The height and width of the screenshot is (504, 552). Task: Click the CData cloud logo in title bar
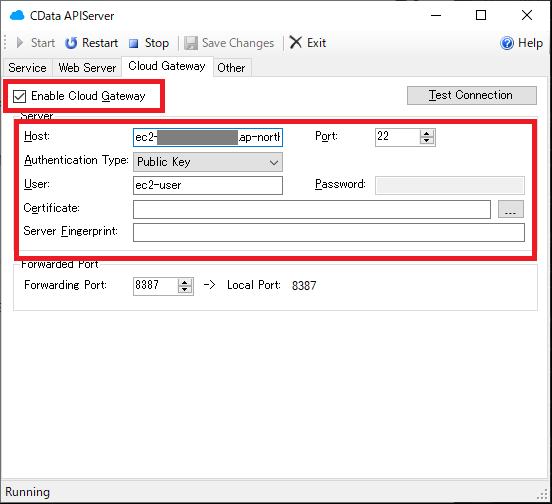[x=17, y=15]
